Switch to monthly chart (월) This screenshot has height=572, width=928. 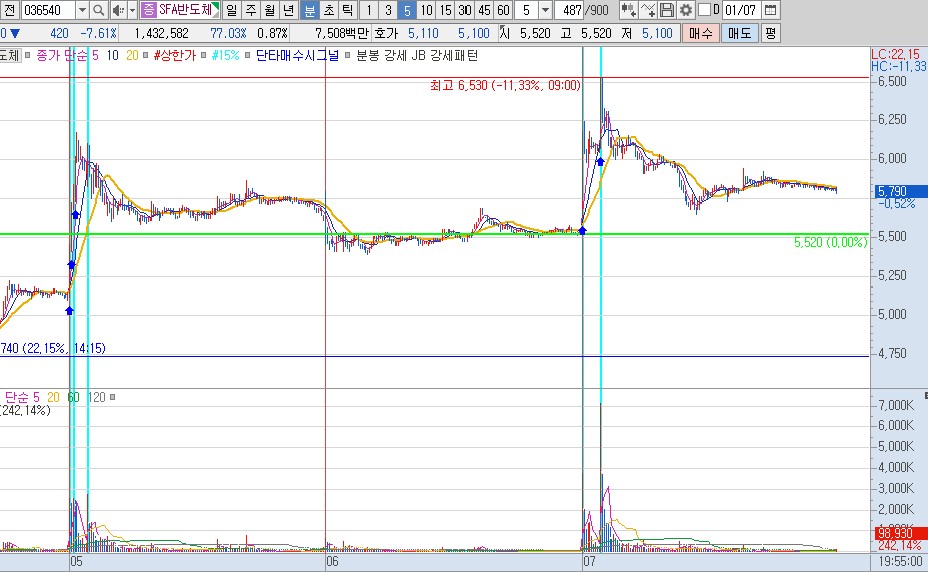269,10
